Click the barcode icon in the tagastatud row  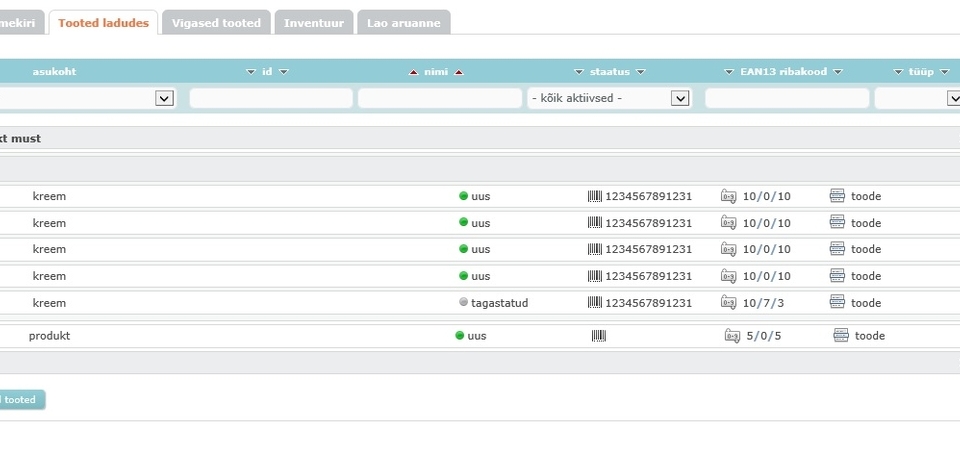(594, 303)
